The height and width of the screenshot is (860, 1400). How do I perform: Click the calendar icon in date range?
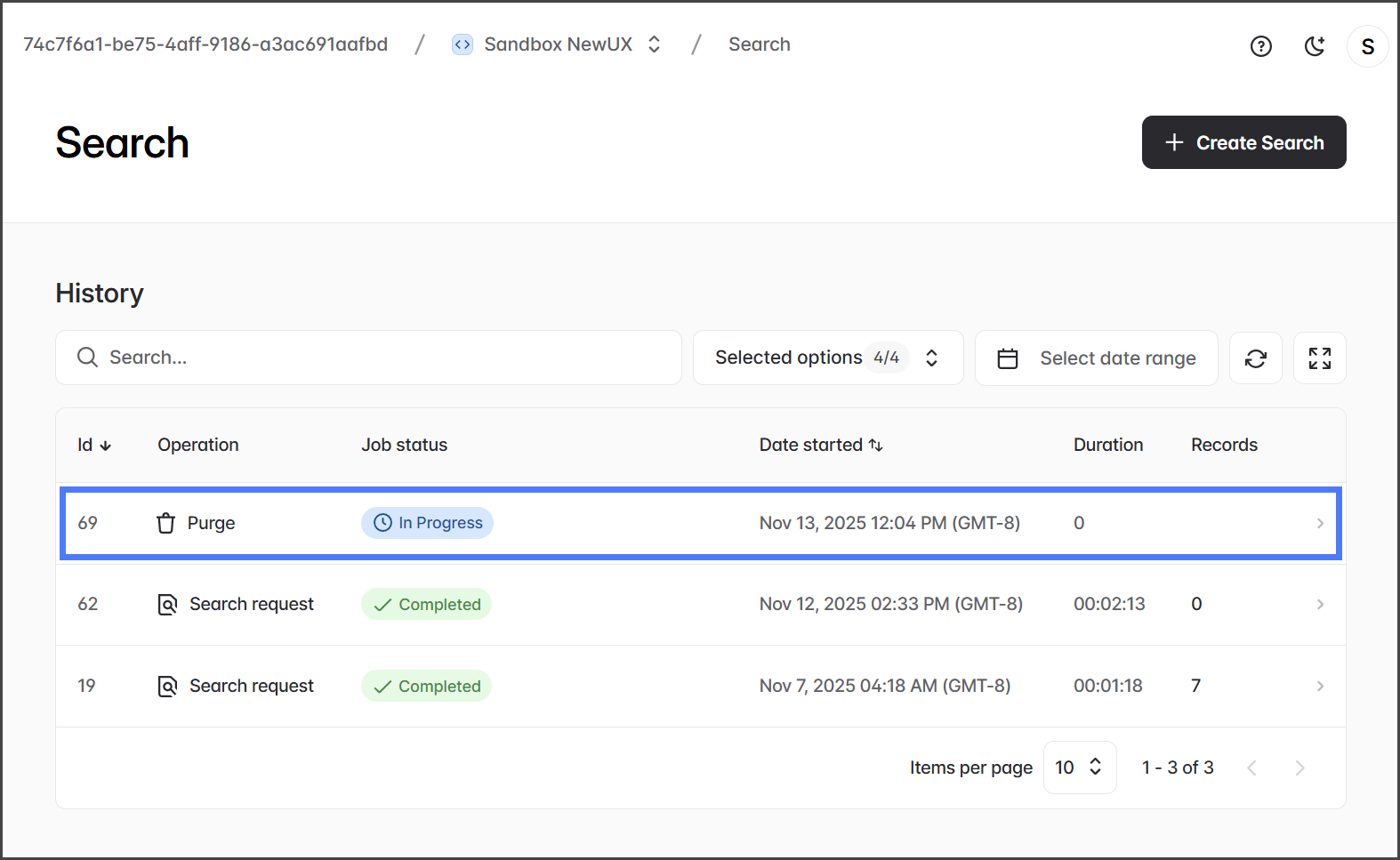pyautogui.click(x=1008, y=358)
